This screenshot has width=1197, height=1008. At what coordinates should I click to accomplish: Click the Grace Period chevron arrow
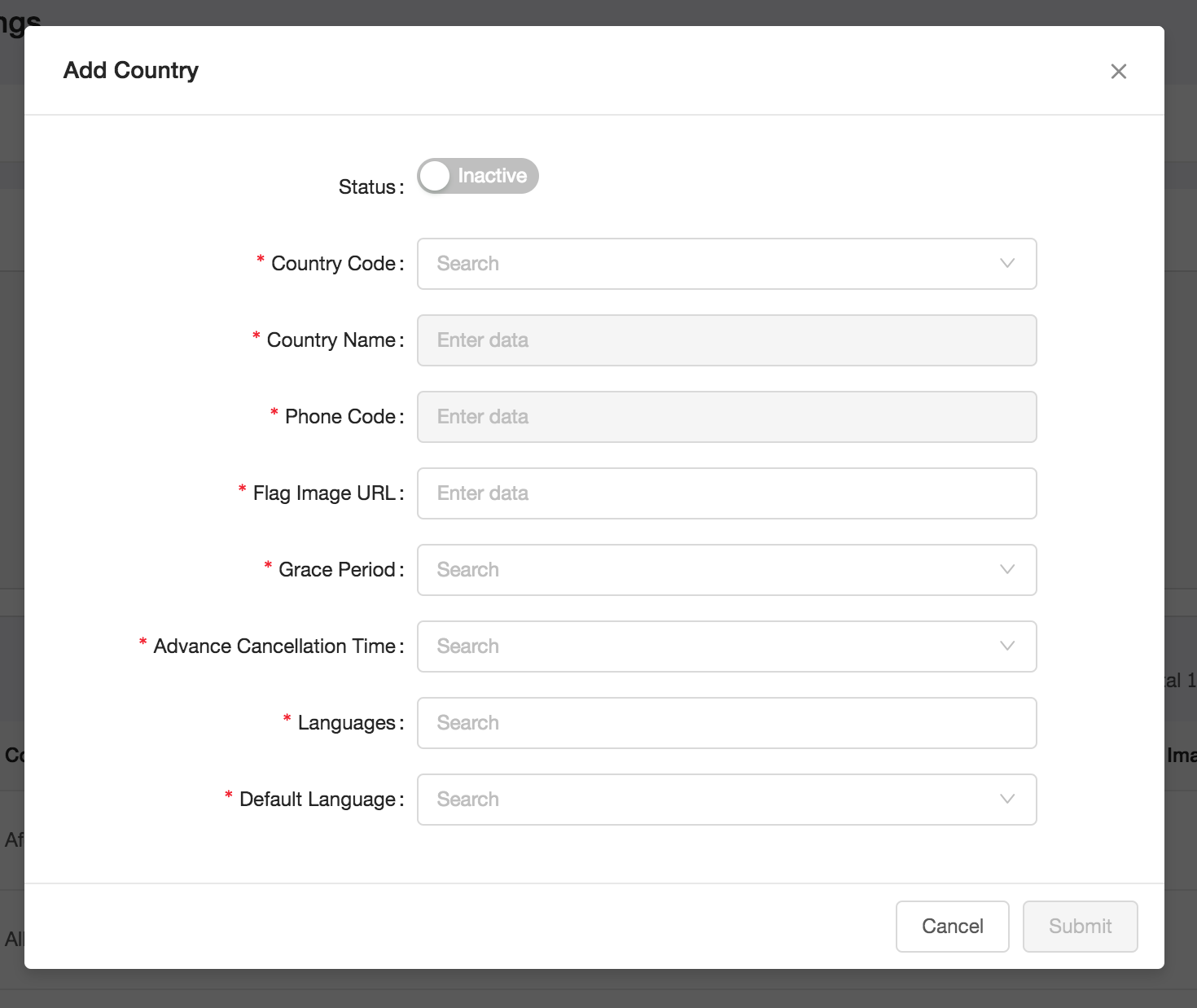(x=1007, y=570)
